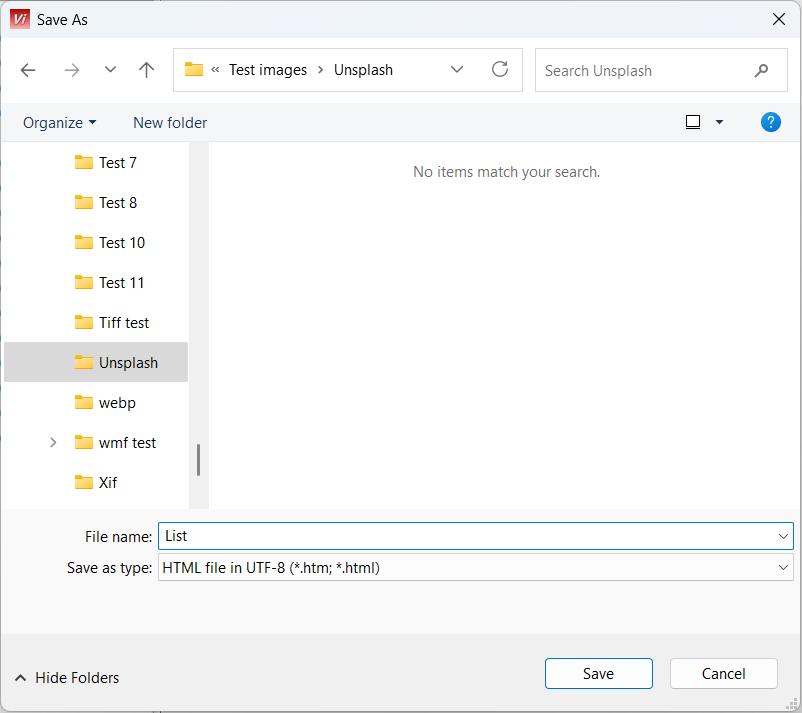Collapse the pane with Hide Folders
This screenshot has height=713, width=802.
[67, 677]
